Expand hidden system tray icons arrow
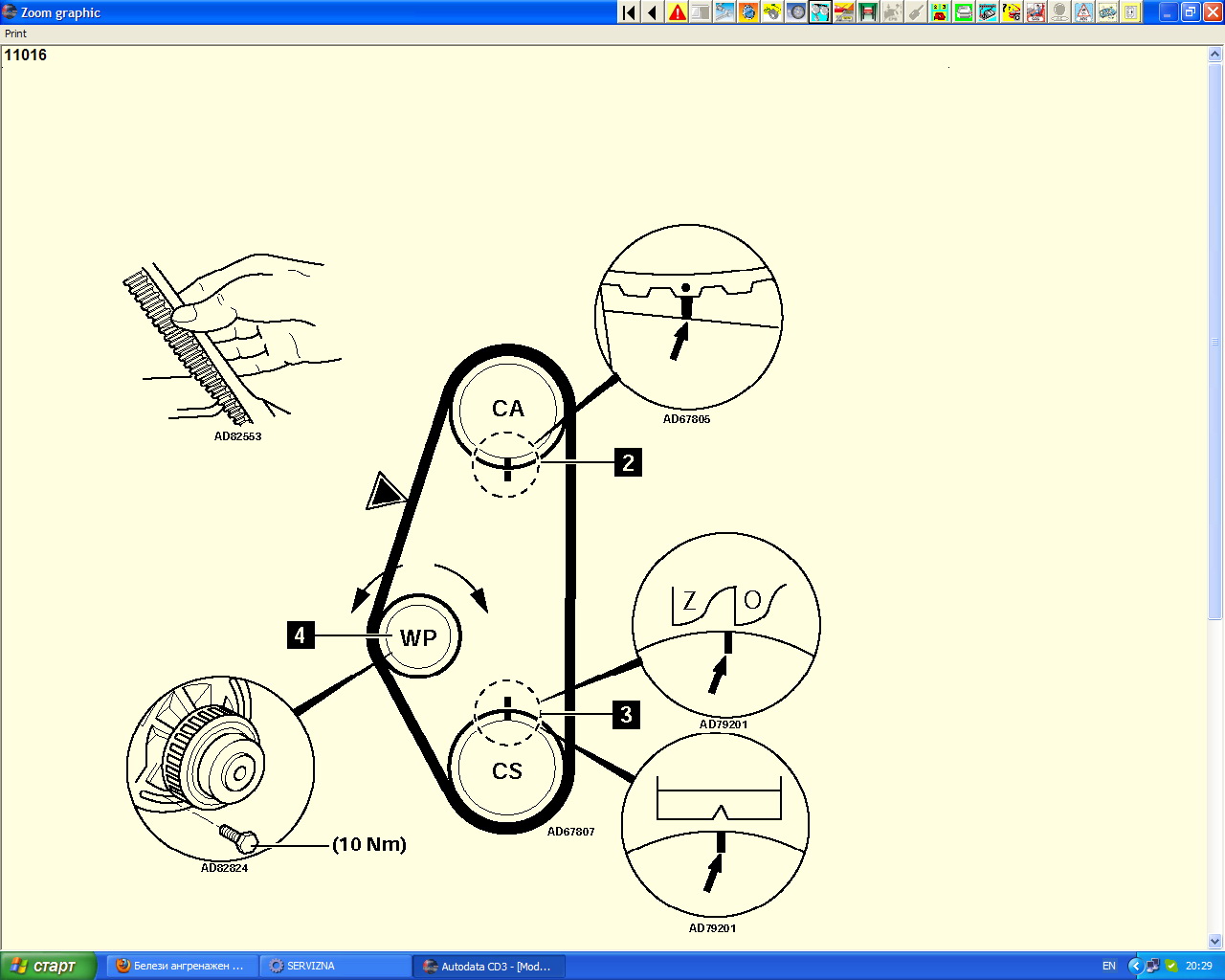 click(1135, 966)
